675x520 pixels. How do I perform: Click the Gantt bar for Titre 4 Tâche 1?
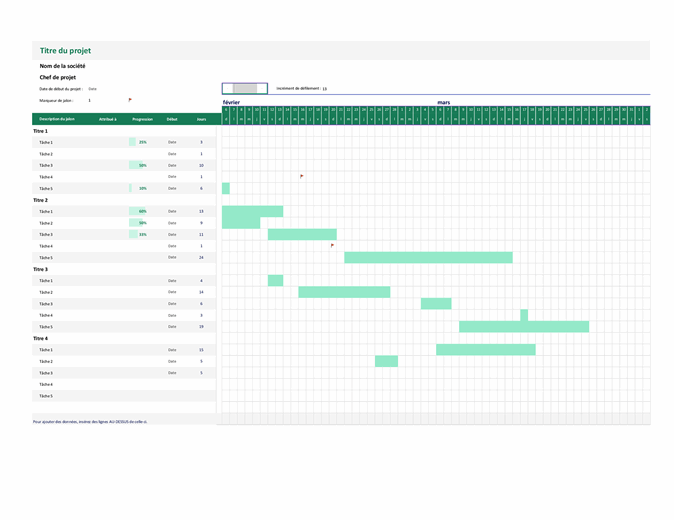(x=486, y=349)
